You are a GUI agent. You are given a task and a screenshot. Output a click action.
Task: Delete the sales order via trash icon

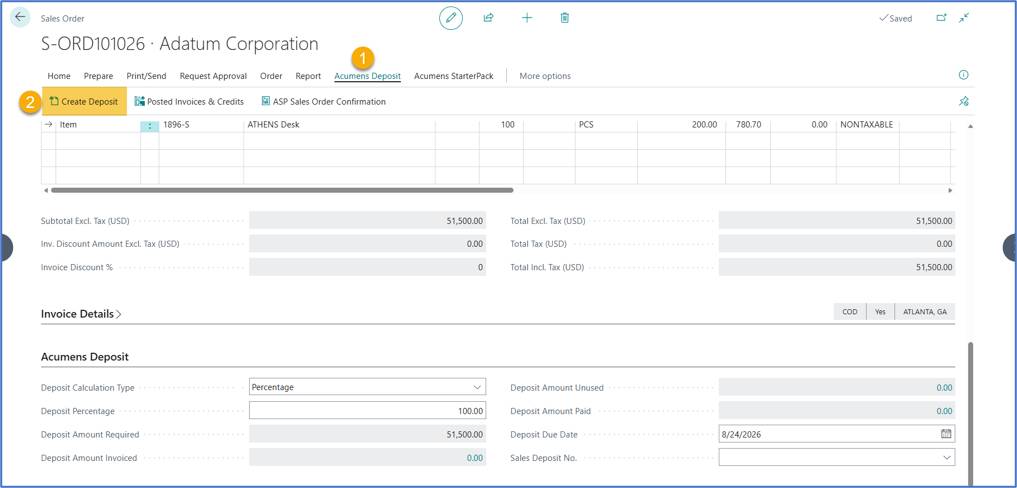(564, 18)
